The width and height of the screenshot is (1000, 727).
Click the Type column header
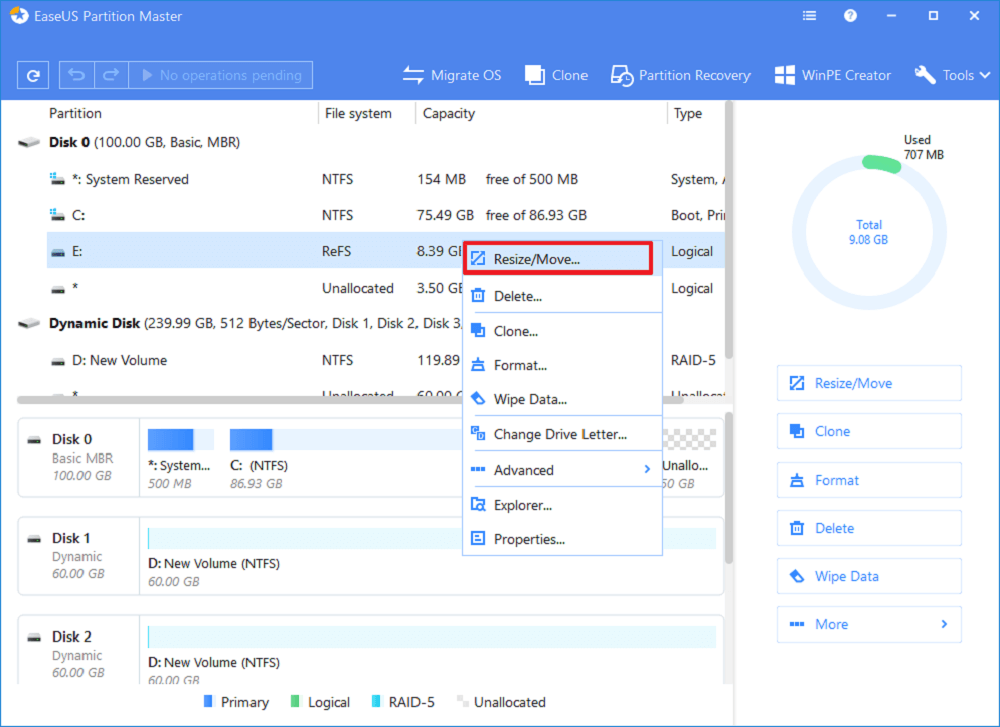coord(688,114)
